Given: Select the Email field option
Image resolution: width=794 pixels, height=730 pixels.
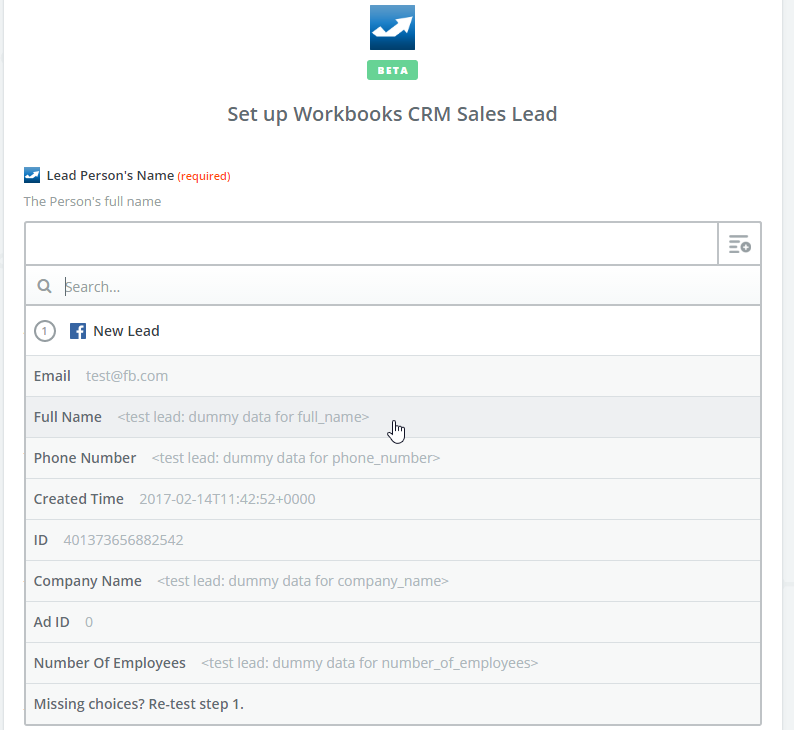Looking at the screenshot, I should pos(393,376).
